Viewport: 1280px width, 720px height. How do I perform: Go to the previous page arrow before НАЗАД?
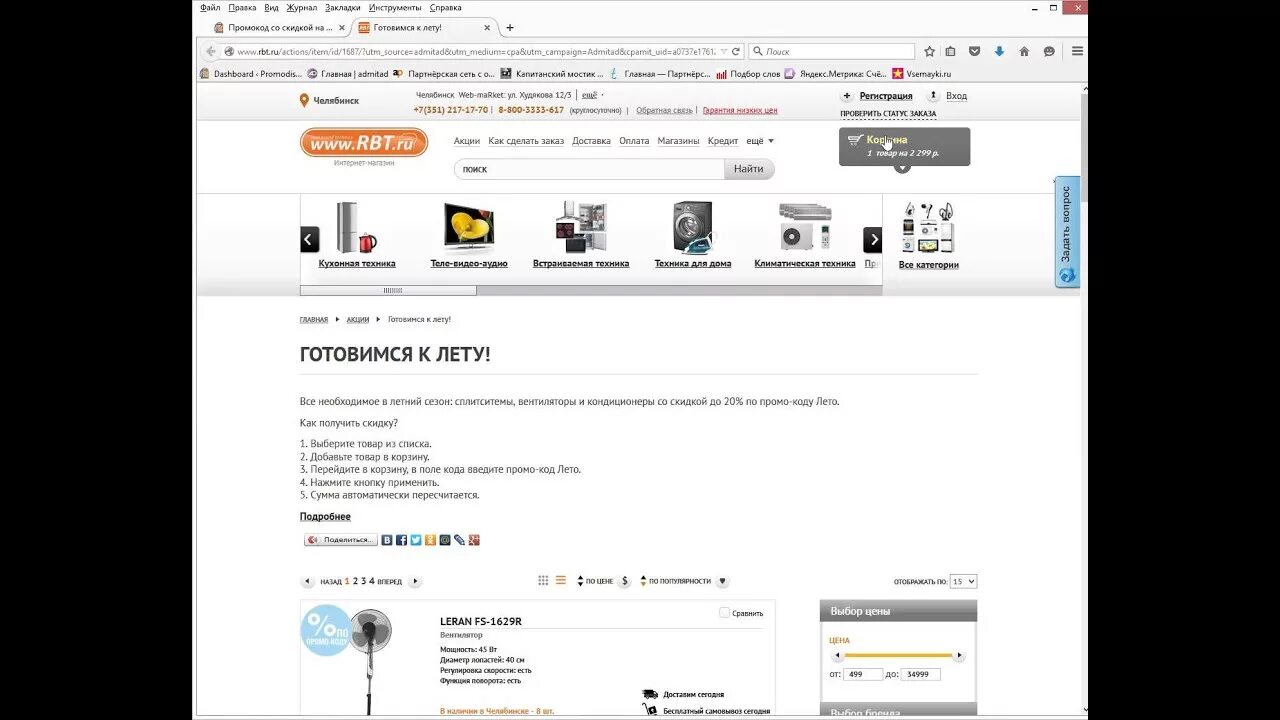308,581
